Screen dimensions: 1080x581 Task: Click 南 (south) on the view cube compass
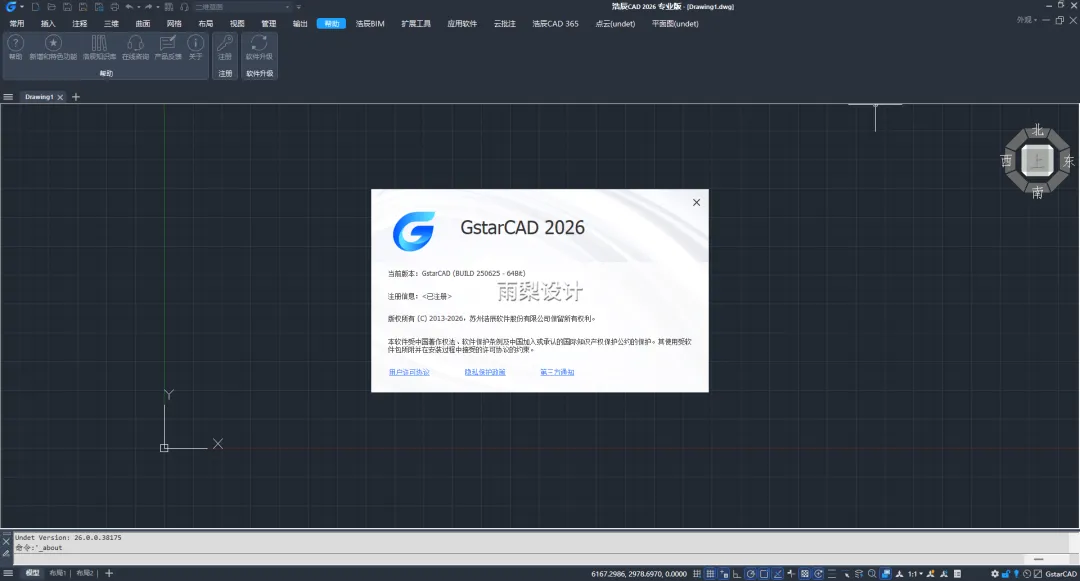click(1037, 193)
